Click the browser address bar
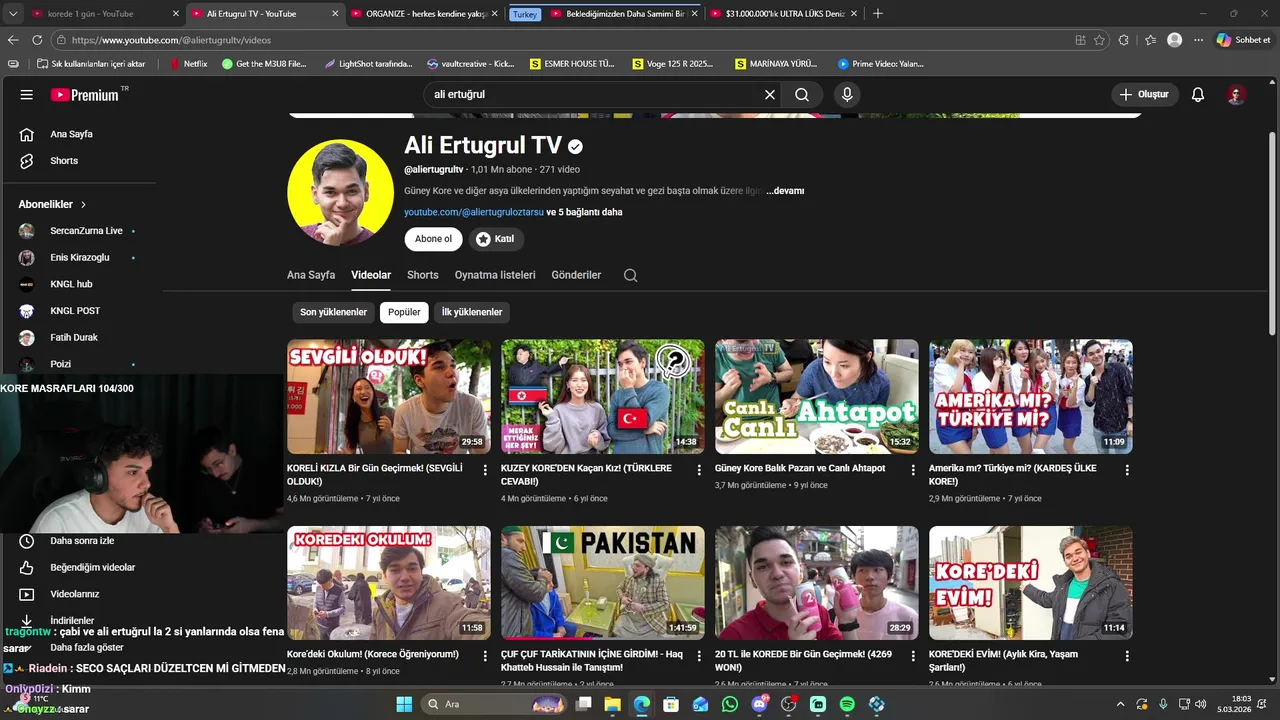This screenshot has height=720, width=1280. click(x=560, y=40)
